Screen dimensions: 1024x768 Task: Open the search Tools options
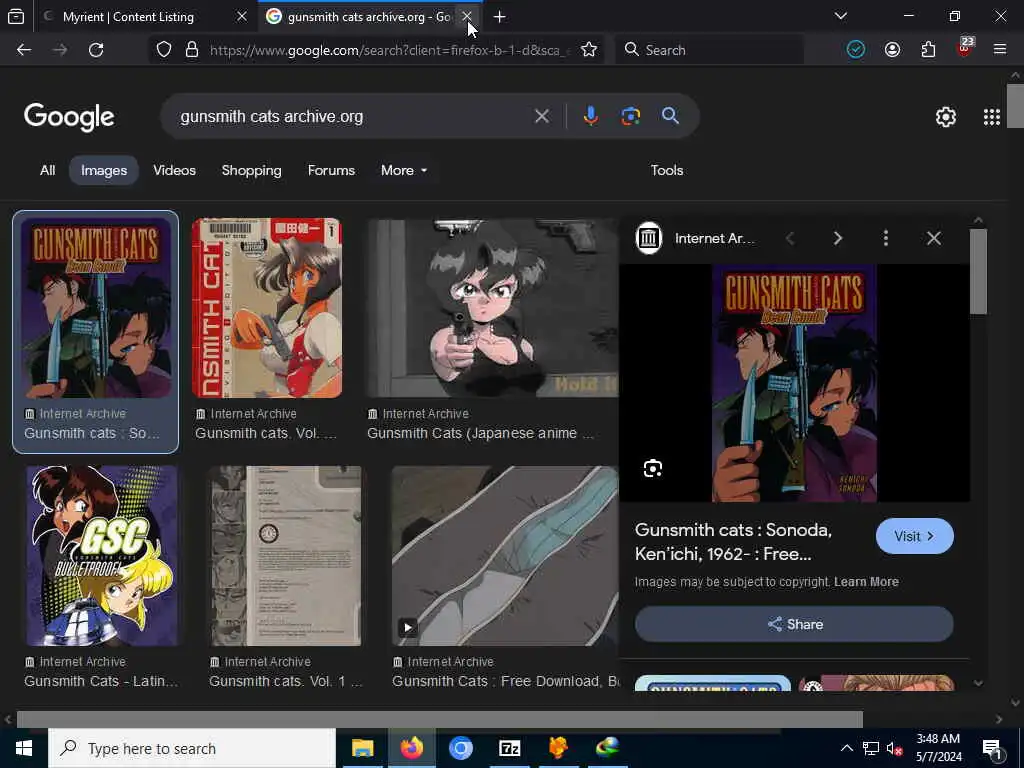point(667,170)
